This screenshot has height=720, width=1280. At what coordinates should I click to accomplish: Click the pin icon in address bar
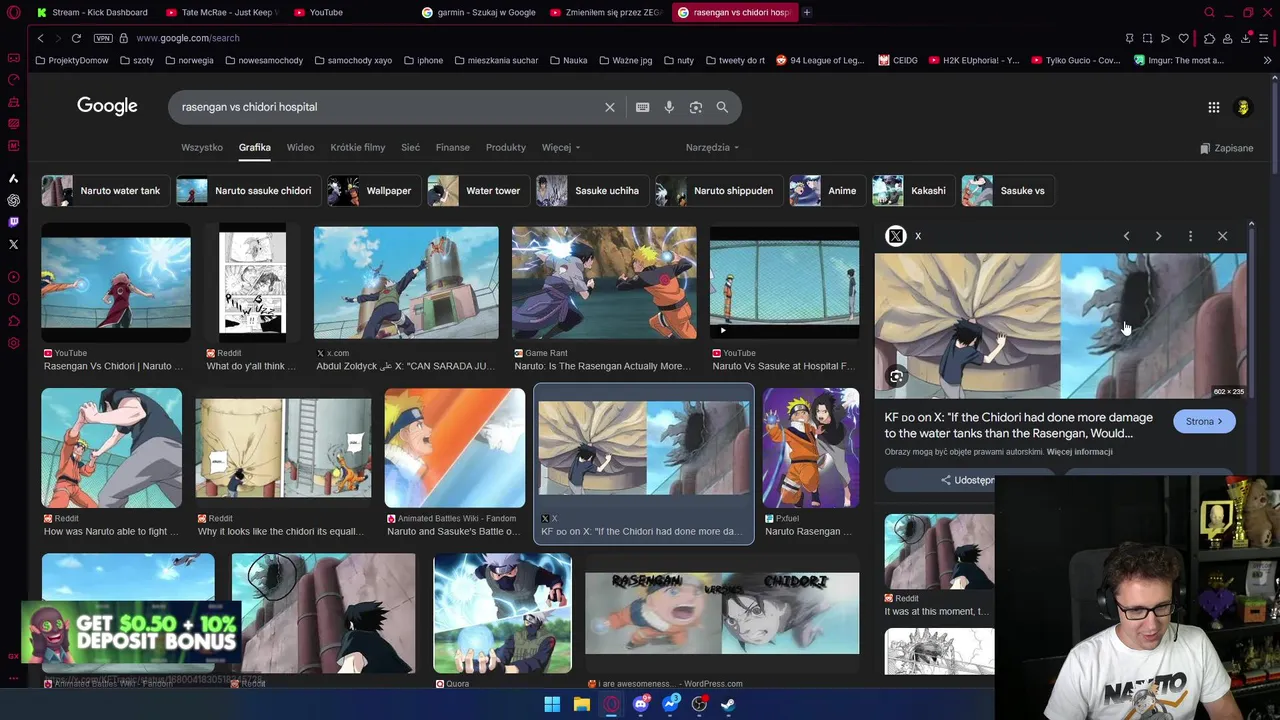point(1129,38)
